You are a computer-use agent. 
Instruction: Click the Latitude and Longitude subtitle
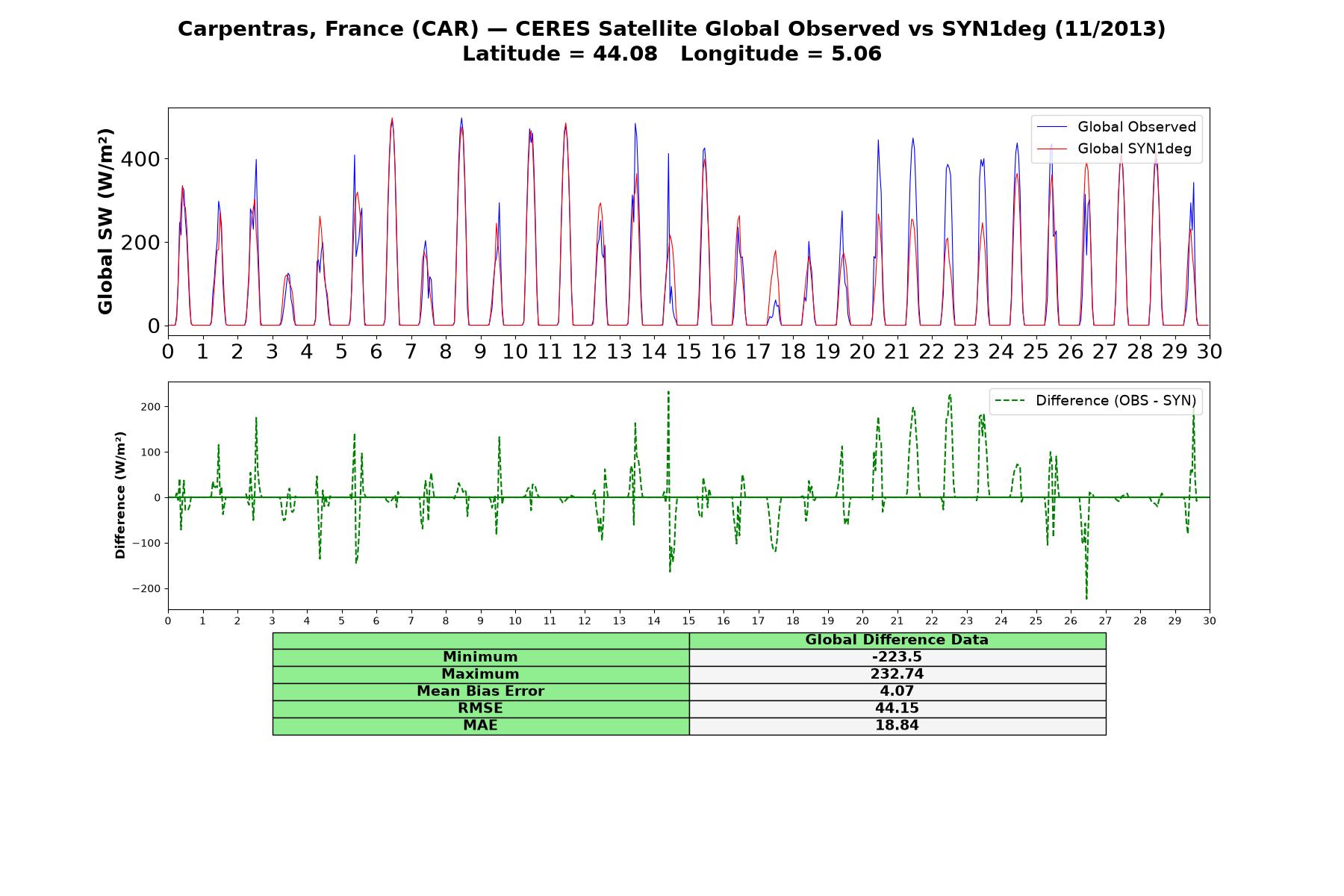tap(671, 54)
